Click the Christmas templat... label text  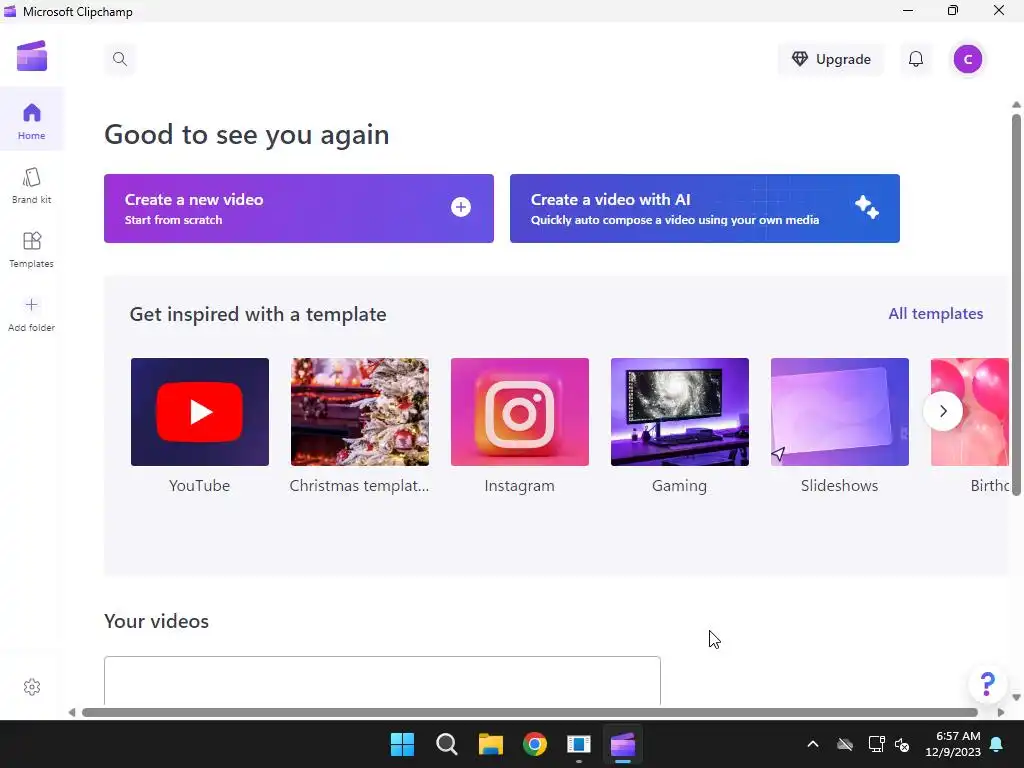[x=359, y=486]
